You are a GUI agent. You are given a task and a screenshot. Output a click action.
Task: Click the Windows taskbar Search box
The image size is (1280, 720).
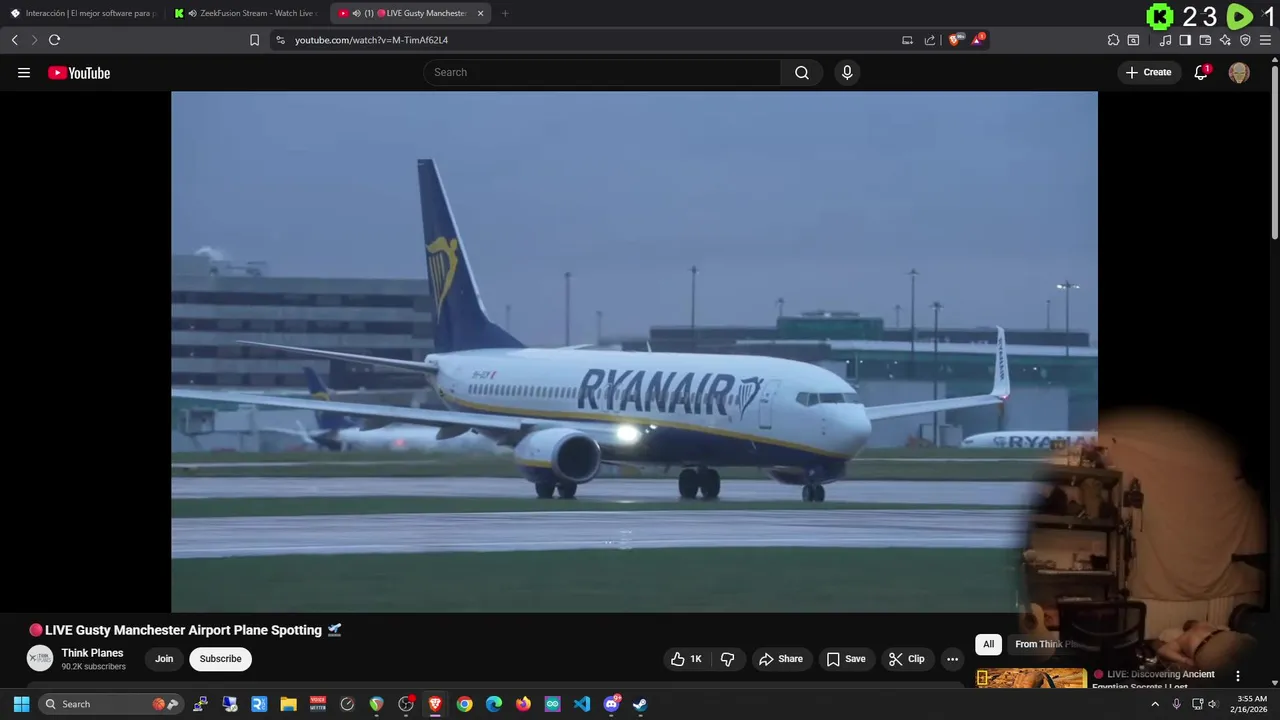[110, 704]
